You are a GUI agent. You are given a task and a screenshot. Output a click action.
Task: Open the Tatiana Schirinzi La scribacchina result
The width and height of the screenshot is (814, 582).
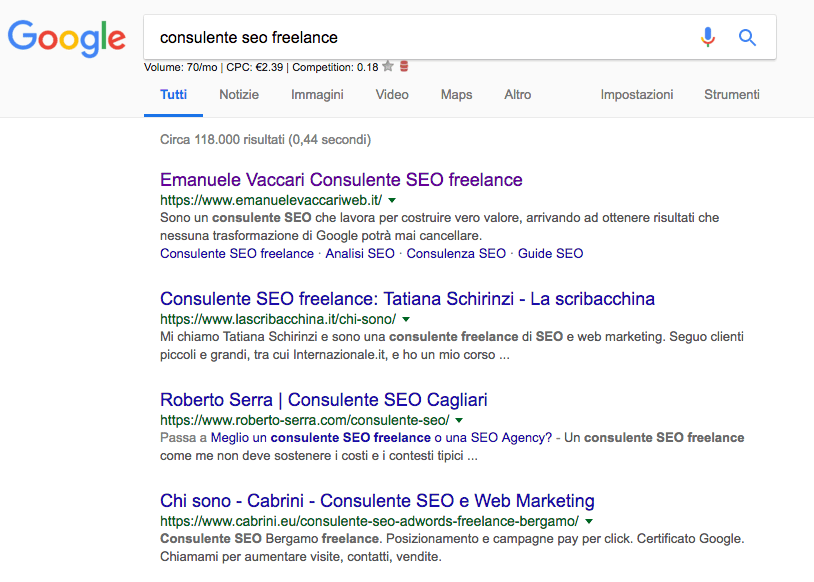pos(407,298)
